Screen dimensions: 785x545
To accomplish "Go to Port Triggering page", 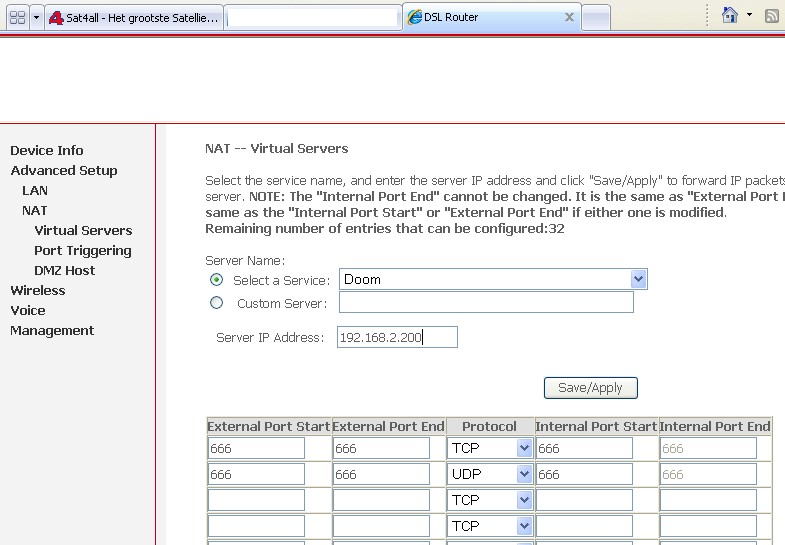I will click(83, 250).
